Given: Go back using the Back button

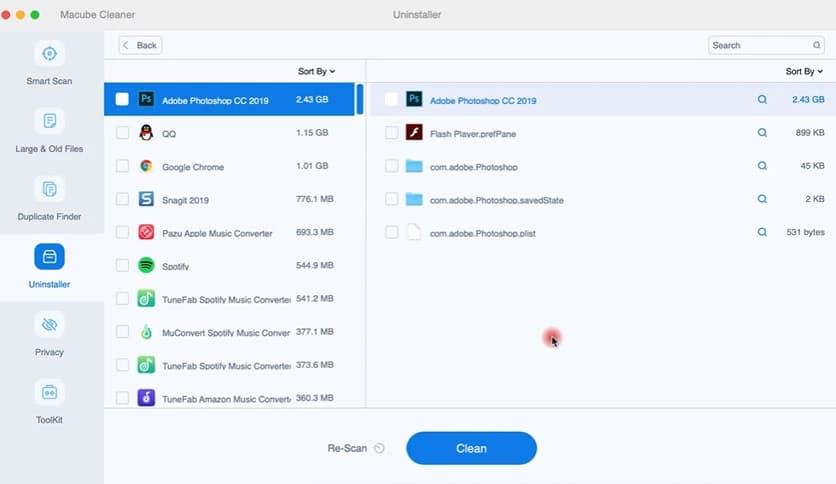Looking at the screenshot, I should (140, 45).
